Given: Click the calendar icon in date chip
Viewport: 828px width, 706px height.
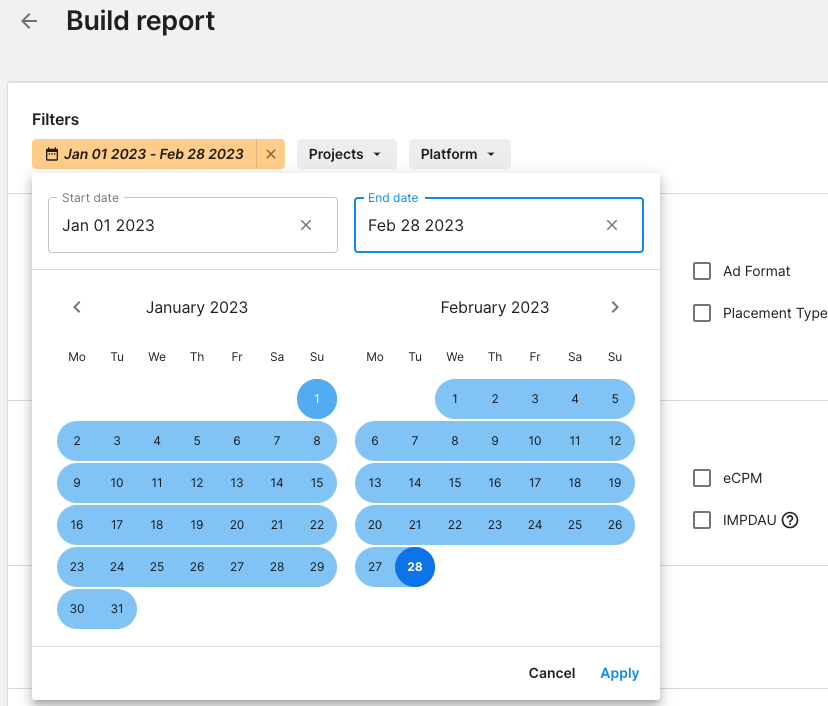Looking at the screenshot, I should click(52, 154).
